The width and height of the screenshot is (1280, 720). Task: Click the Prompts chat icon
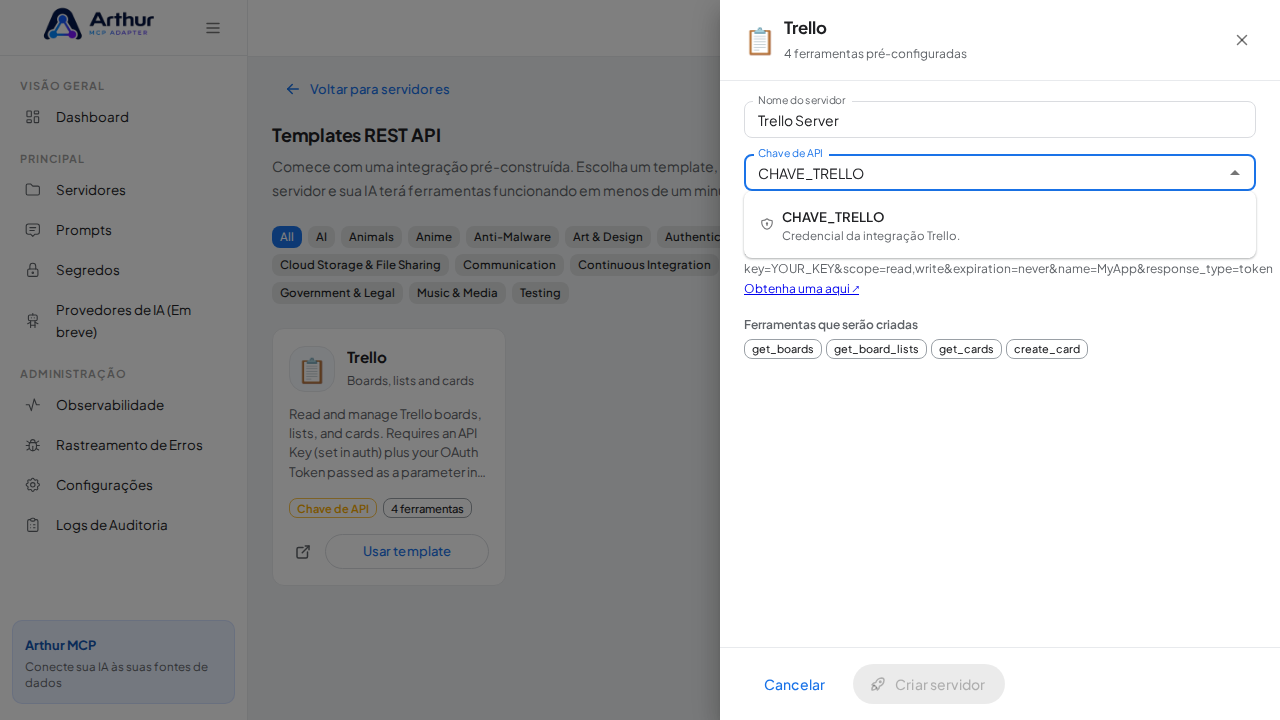click(33, 230)
